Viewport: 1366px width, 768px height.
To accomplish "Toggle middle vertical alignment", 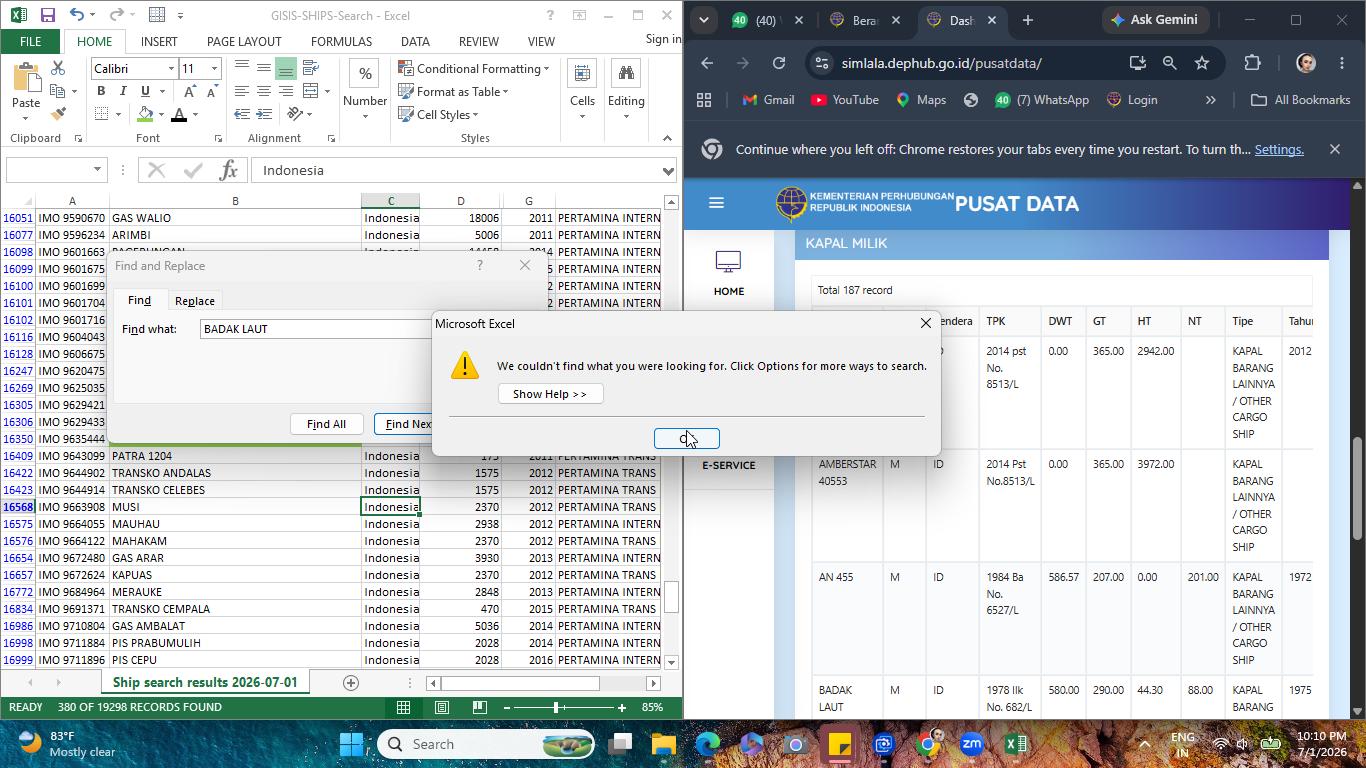I will (x=263, y=68).
